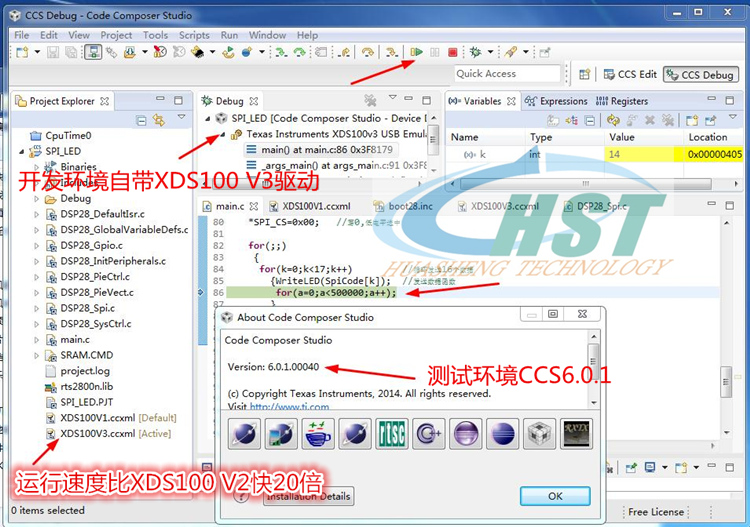Click the Link with Editor icon in Project Explorer
750x527 pixels.
point(159,120)
